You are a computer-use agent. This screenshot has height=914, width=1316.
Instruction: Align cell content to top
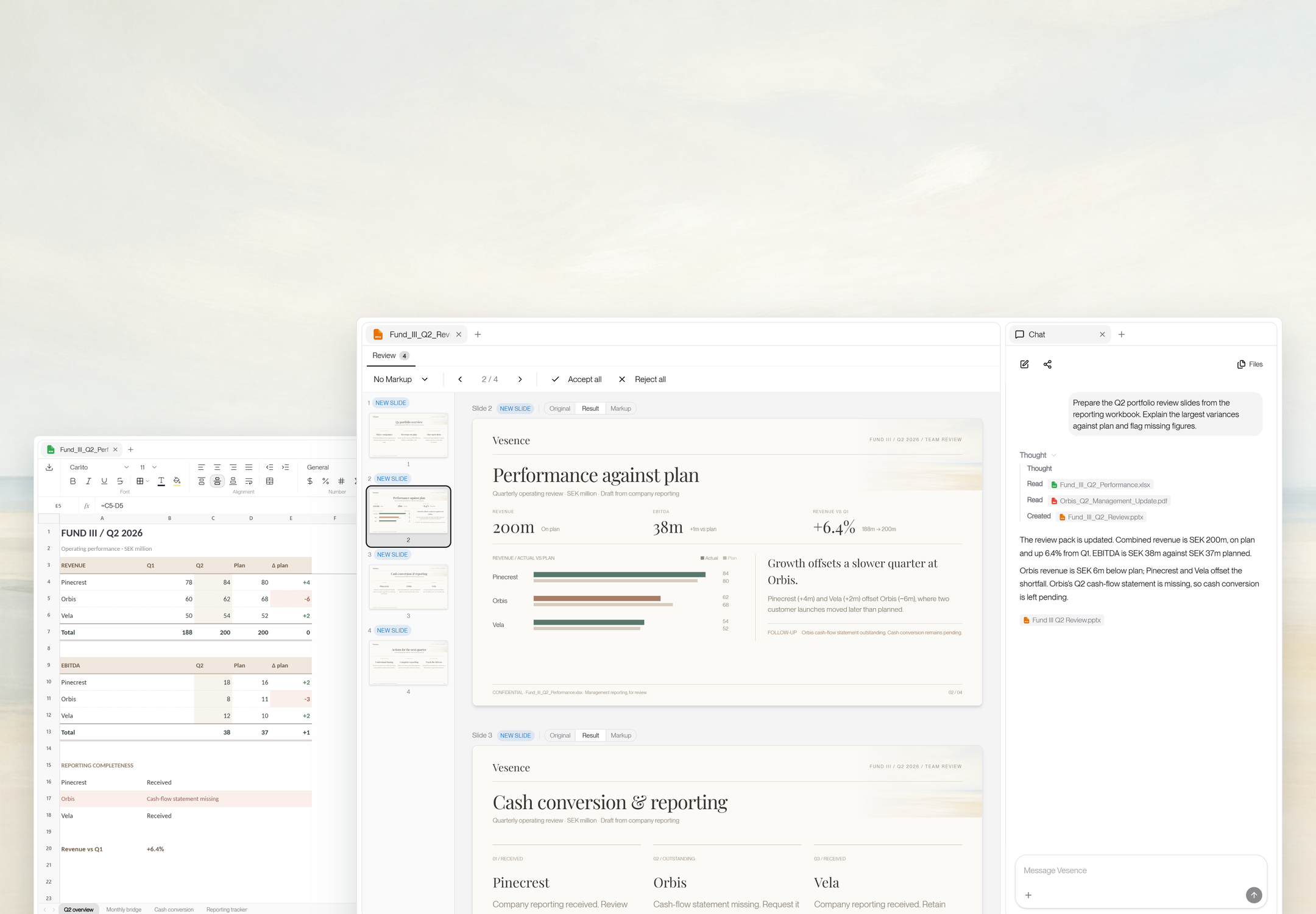(201, 481)
